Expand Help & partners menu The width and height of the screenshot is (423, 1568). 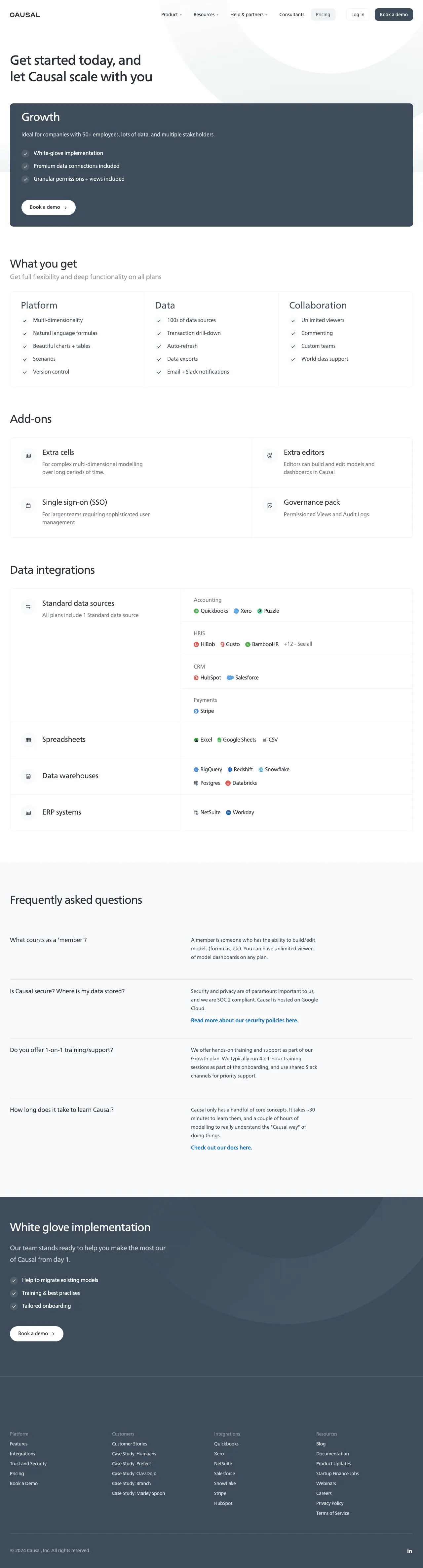click(x=249, y=15)
